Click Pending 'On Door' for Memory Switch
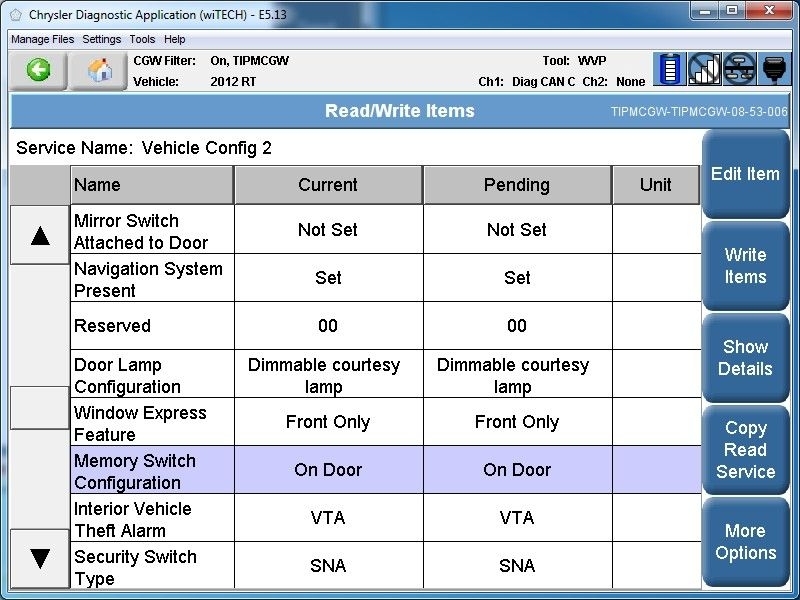 coord(517,470)
